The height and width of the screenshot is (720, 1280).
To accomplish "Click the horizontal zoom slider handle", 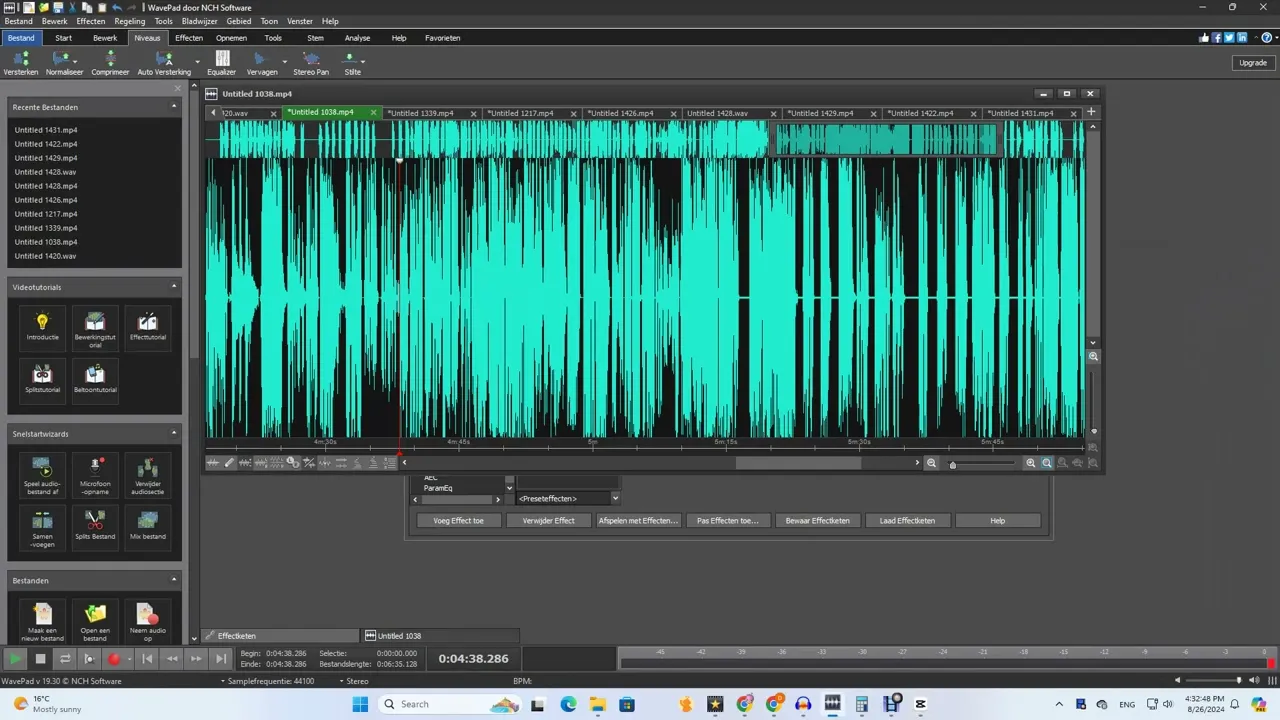I will point(953,464).
